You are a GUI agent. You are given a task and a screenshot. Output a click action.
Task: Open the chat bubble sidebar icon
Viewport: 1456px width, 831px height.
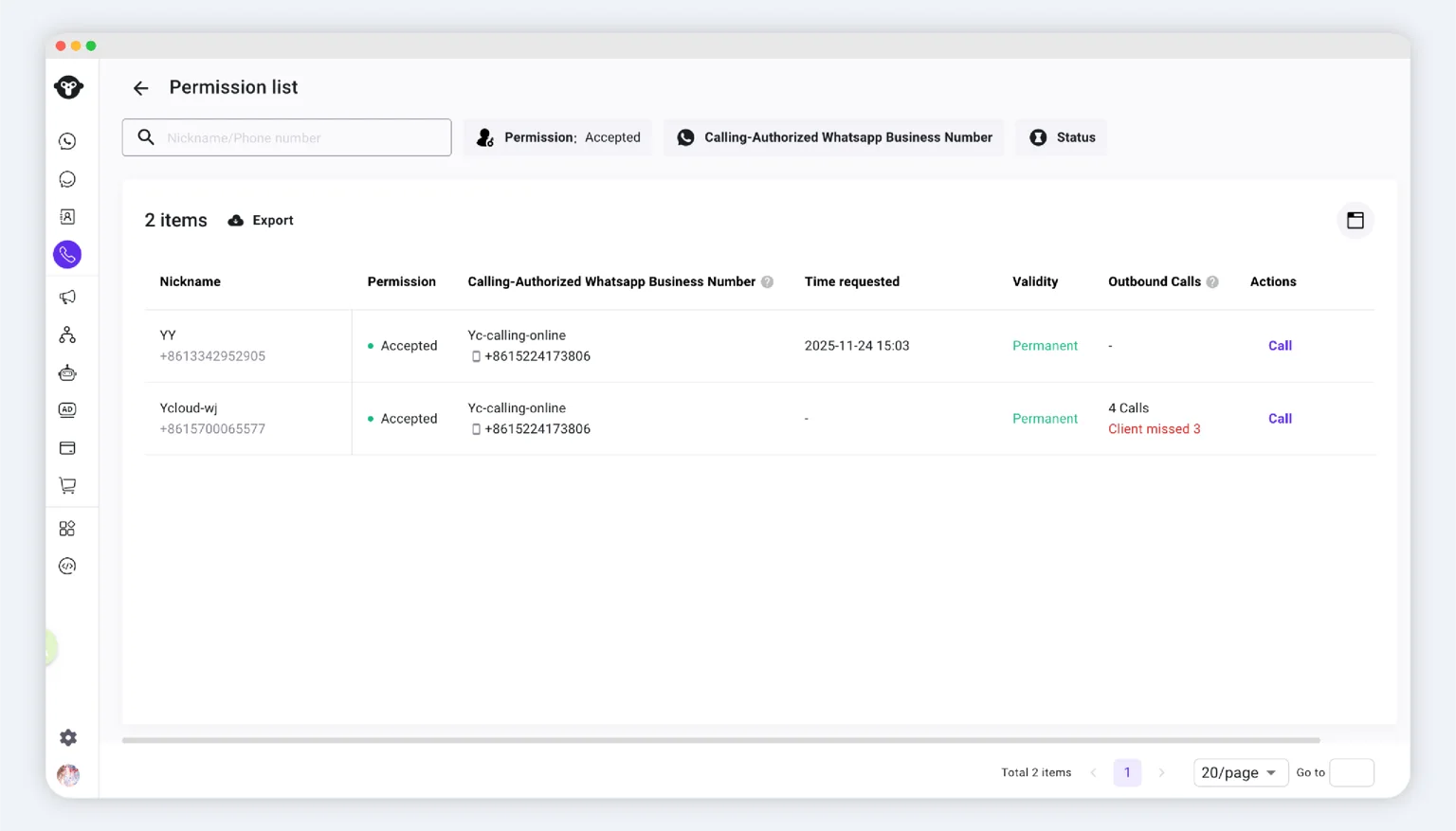pos(67,179)
